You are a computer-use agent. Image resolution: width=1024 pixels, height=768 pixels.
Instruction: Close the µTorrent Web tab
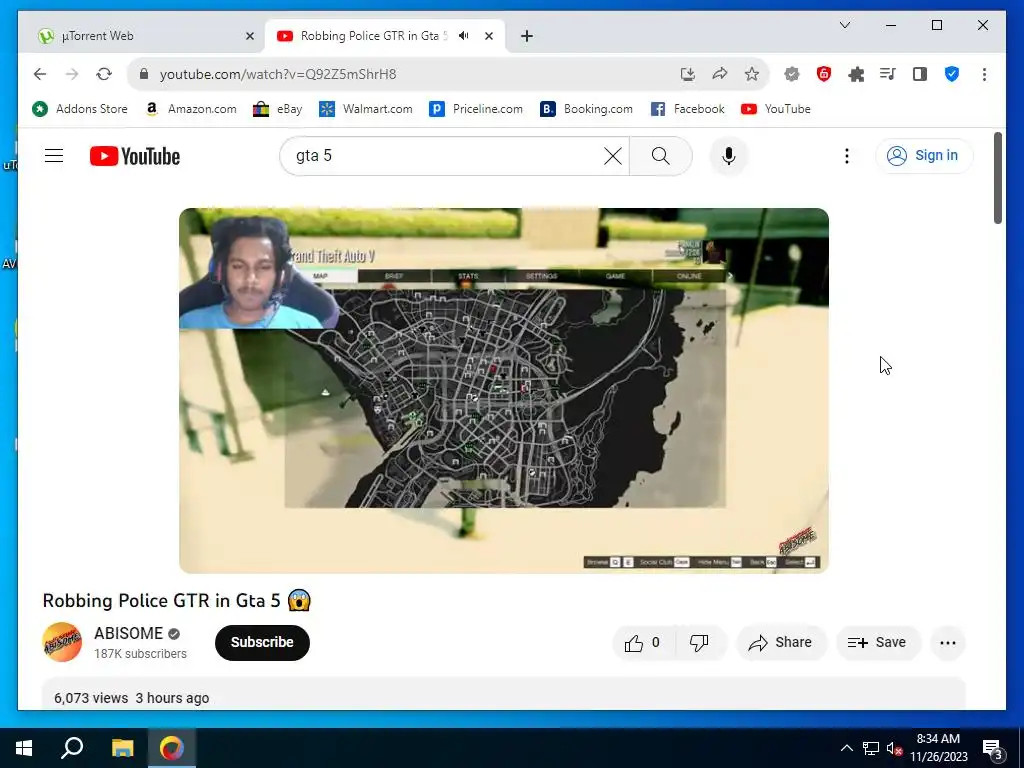[x=249, y=36]
